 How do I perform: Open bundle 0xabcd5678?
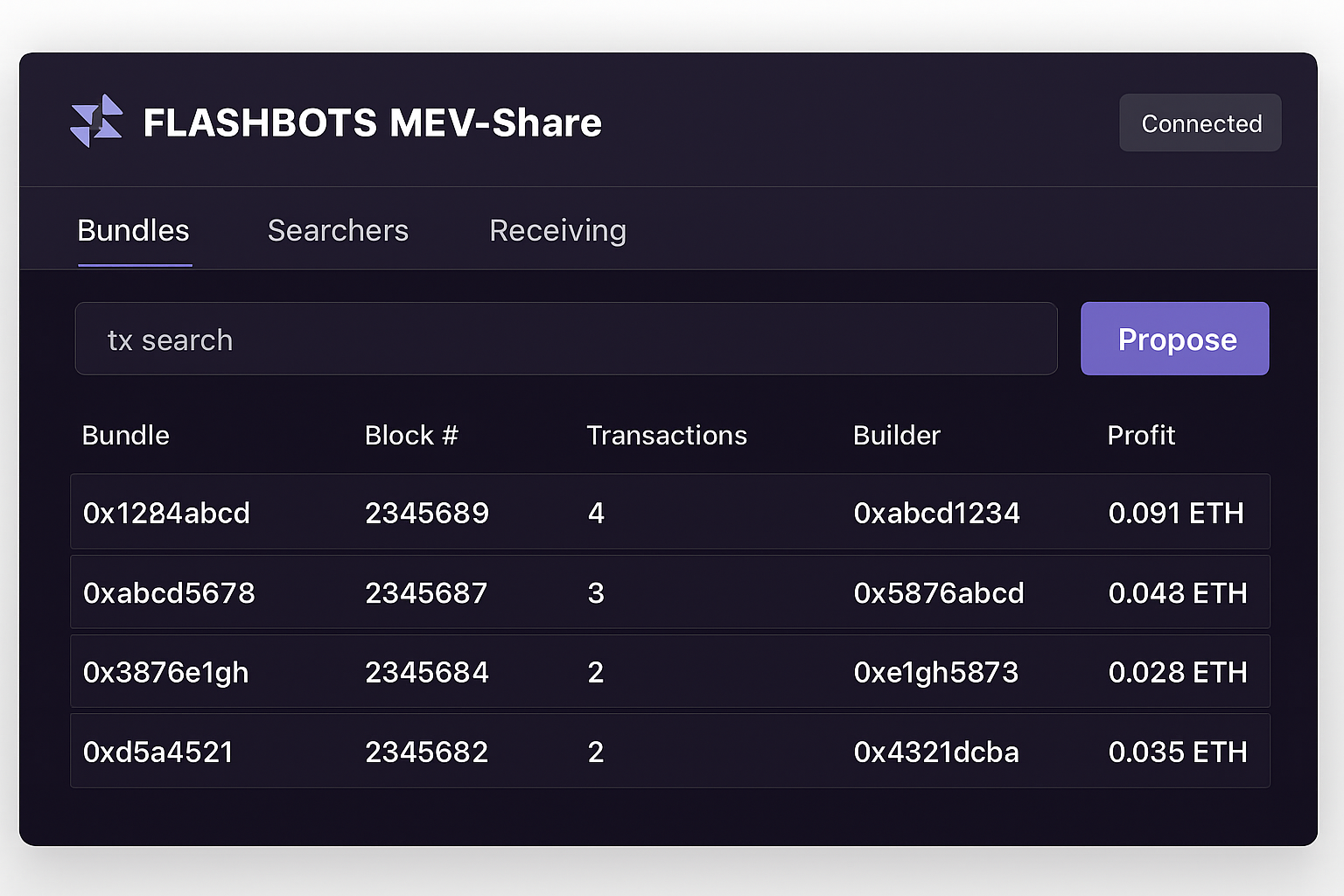[169, 592]
